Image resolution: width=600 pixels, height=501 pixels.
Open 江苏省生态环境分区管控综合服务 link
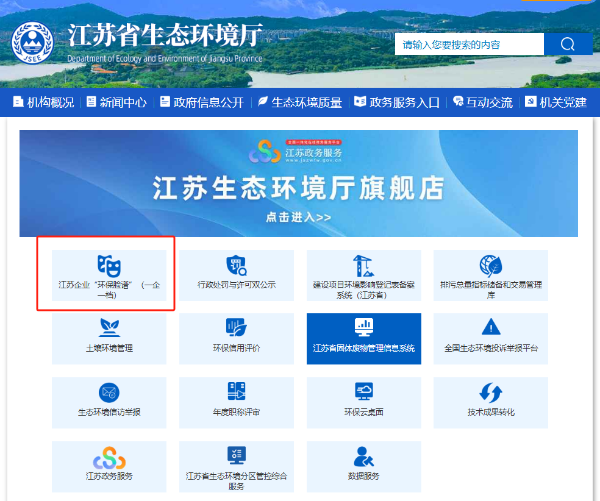point(236,467)
